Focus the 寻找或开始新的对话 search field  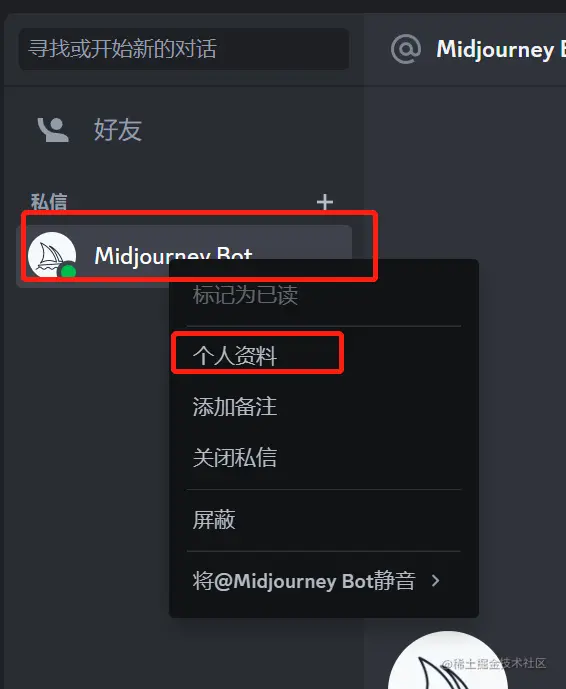pyautogui.click(x=184, y=49)
